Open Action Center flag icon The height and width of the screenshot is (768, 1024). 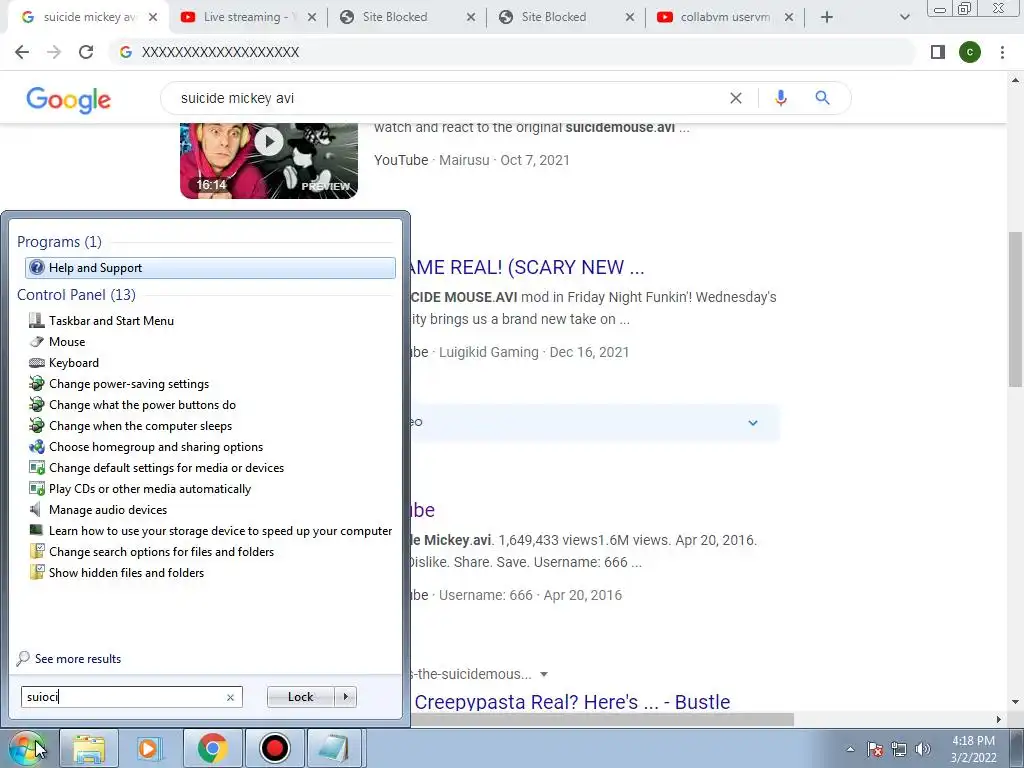875,749
